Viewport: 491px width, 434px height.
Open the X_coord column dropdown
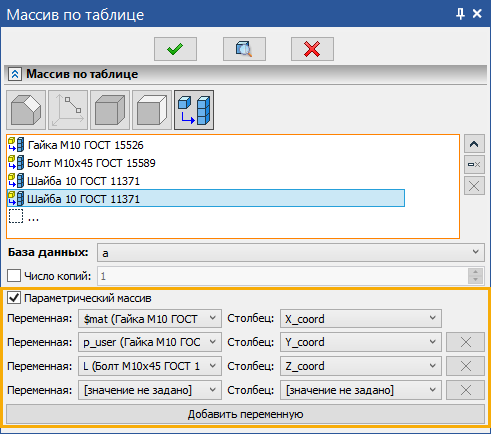(361, 319)
